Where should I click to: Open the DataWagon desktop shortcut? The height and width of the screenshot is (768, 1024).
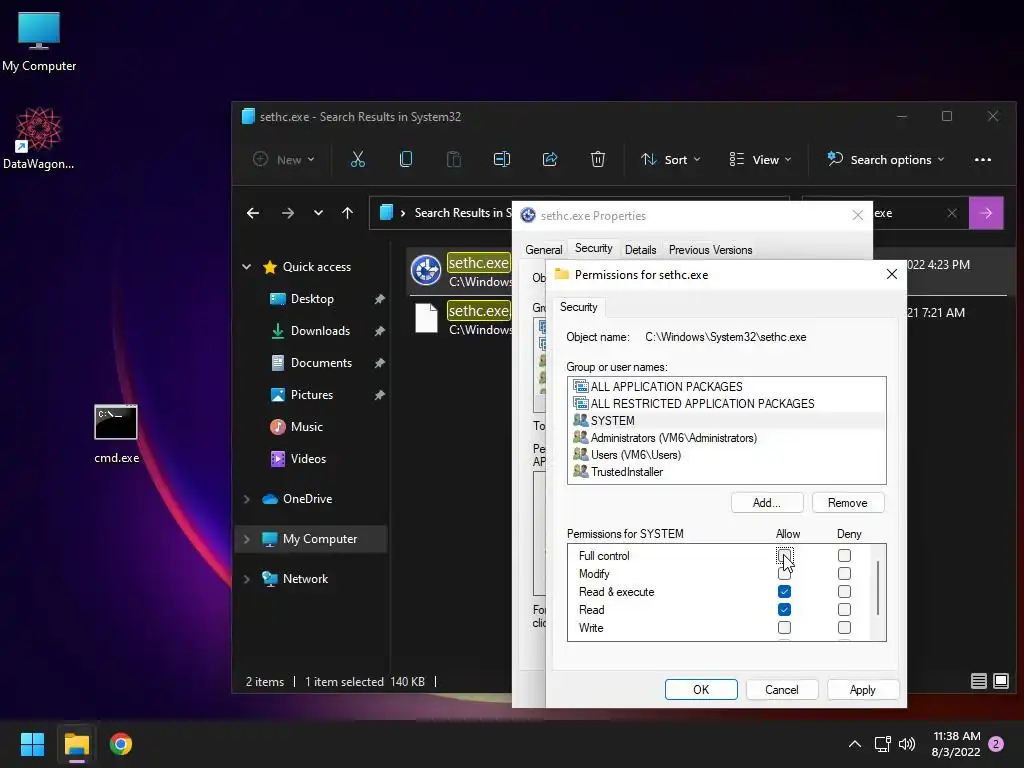point(39,138)
